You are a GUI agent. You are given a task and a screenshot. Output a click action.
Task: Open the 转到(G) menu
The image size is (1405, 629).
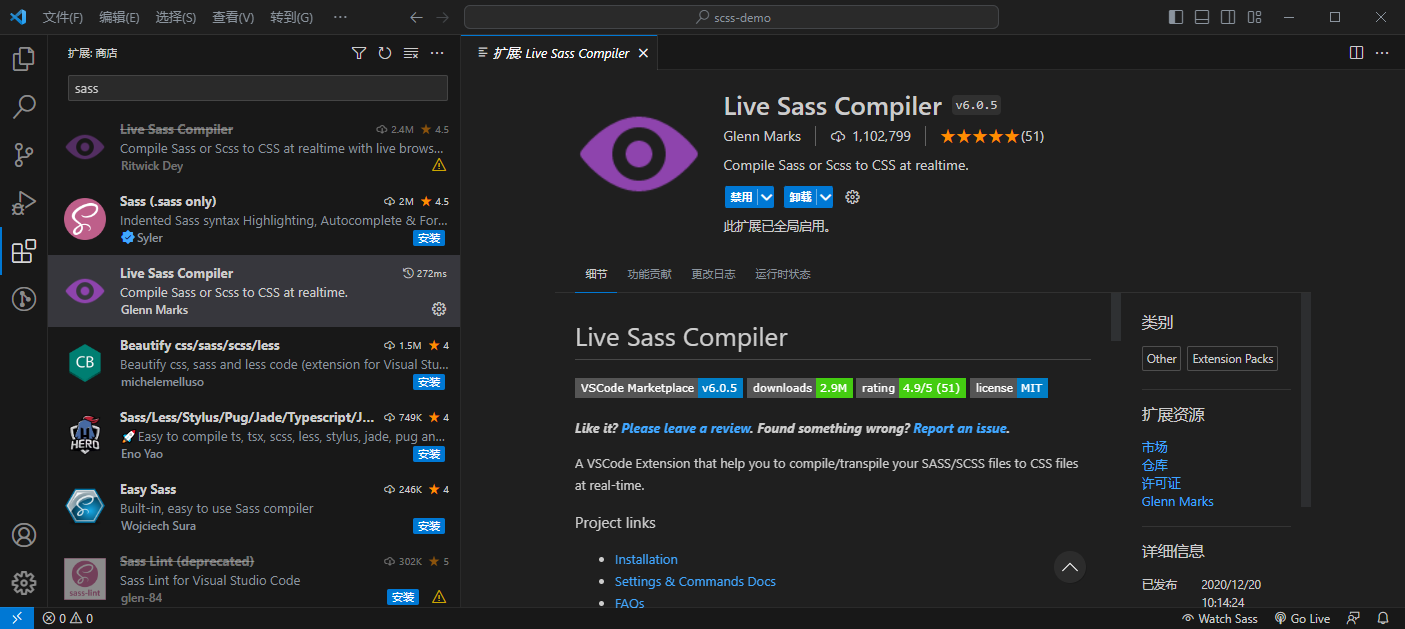[291, 17]
